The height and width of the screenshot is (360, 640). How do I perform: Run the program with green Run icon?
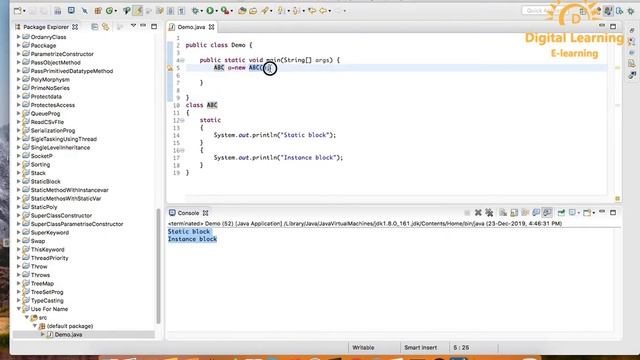pos(210,11)
